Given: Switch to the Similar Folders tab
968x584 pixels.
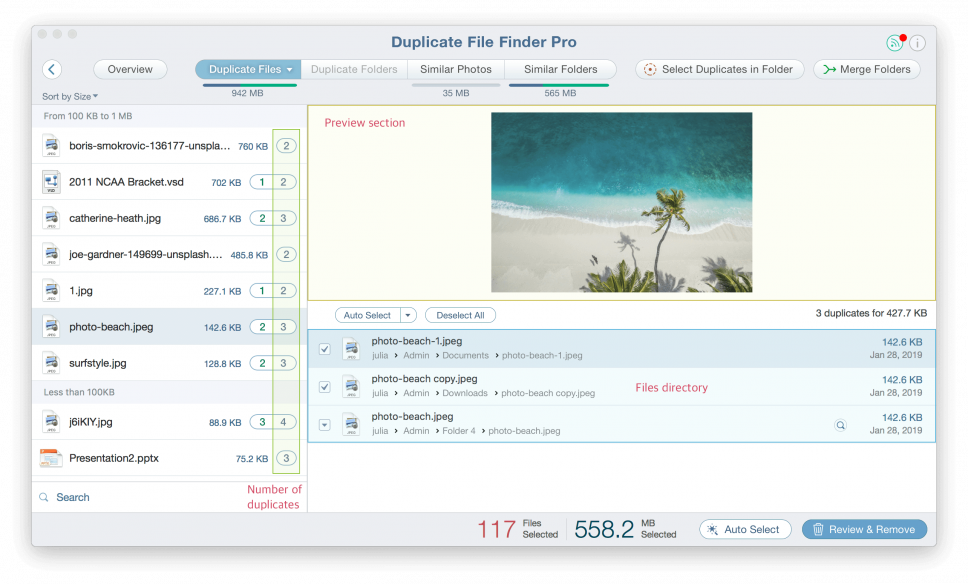Looking at the screenshot, I should (x=560, y=69).
